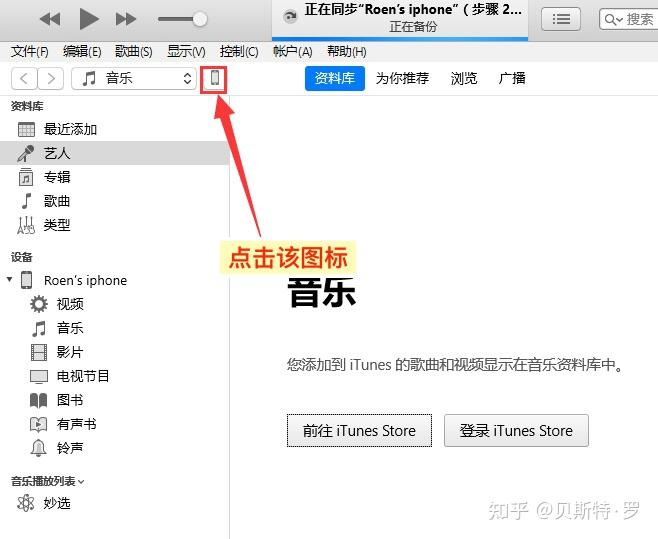Click the 类型 guitars icon
This screenshot has width=658, height=539.
point(26,225)
